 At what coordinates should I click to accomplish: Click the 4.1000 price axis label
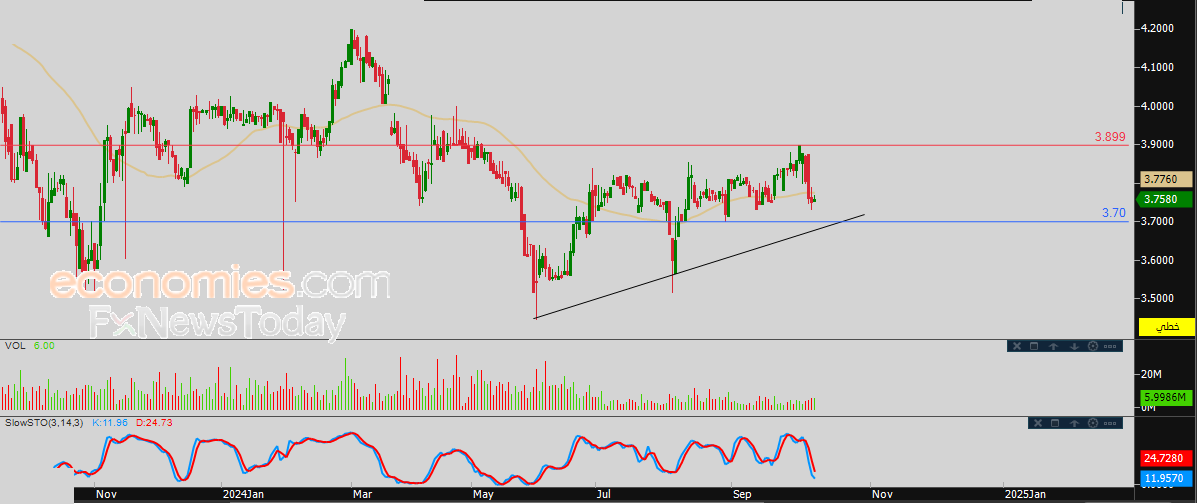pos(1157,67)
